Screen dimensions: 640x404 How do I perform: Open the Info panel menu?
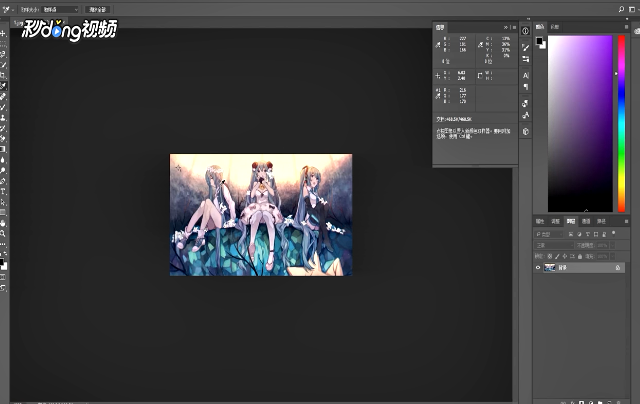click(x=514, y=27)
